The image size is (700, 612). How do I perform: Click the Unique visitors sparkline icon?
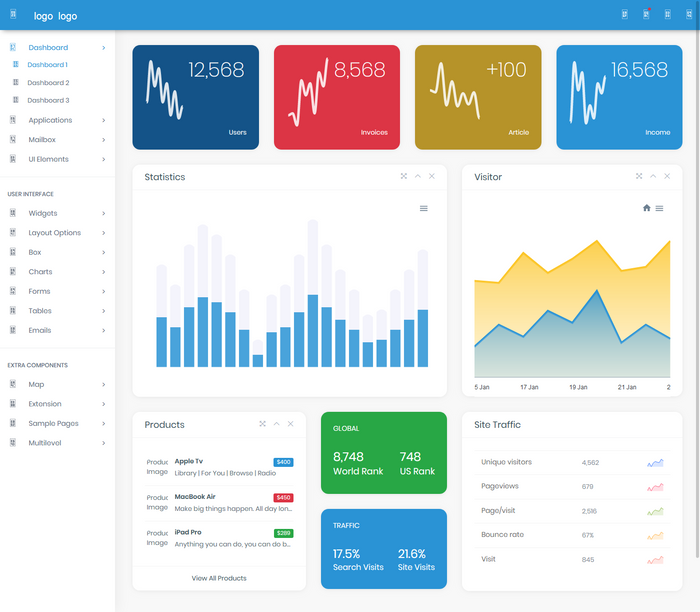655,463
